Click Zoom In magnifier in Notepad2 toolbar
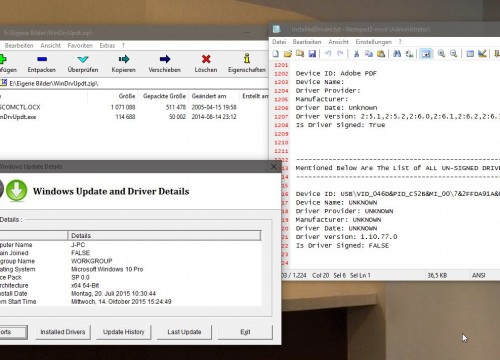The height and width of the screenshot is (360, 500). [441, 53]
